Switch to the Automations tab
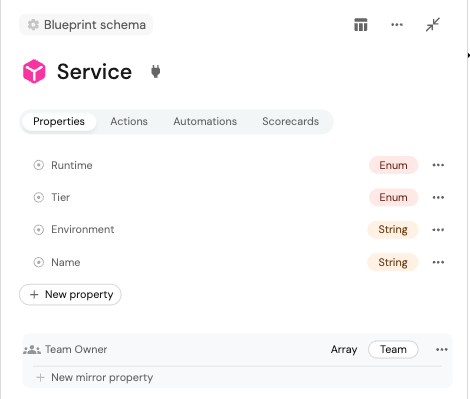The image size is (470, 399). point(205,121)
